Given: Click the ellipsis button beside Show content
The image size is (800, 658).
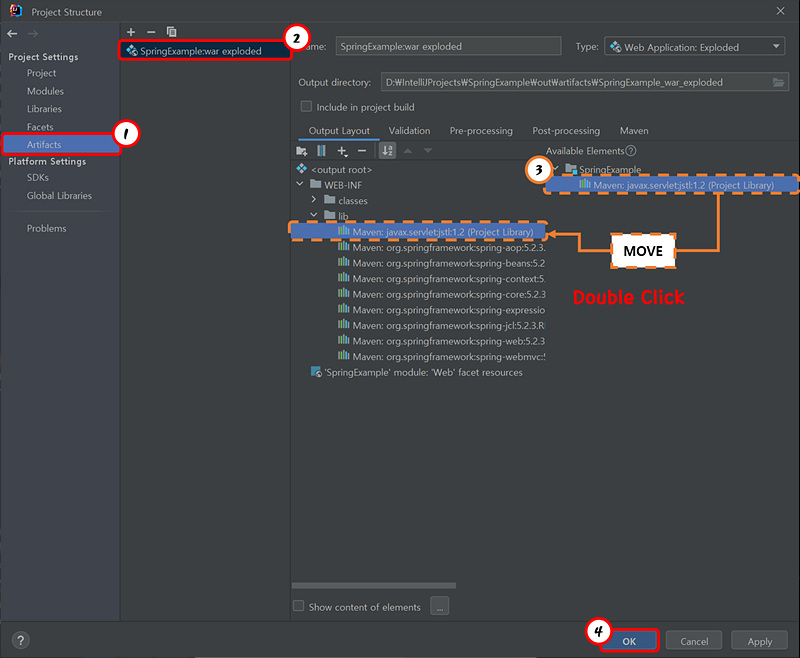Looking at the screenshot, I should tap(439, 606).
